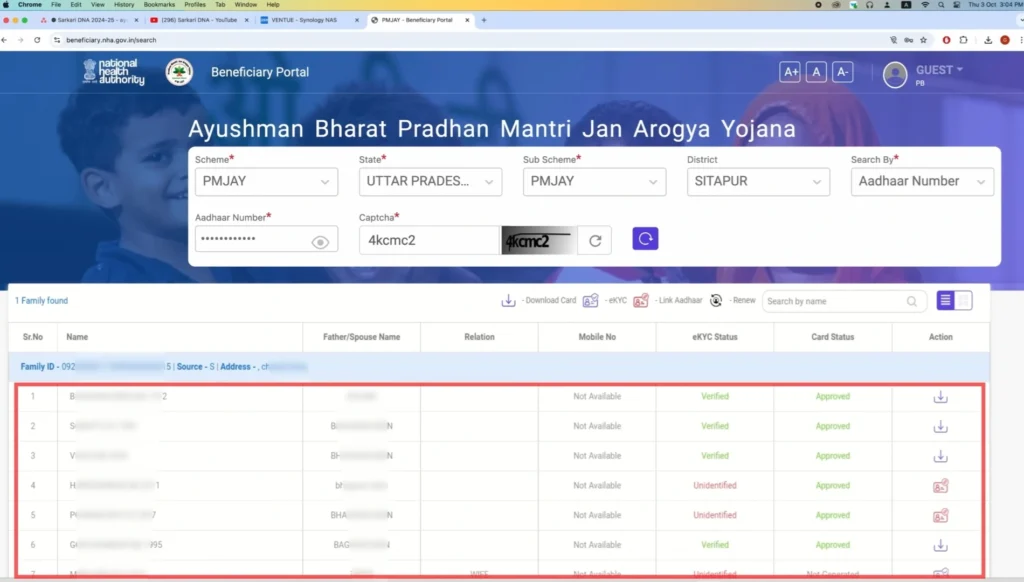Click eKYC action icon in row 4
The width and height of the screenshot is (1024, 582).
tap(940, 486)
